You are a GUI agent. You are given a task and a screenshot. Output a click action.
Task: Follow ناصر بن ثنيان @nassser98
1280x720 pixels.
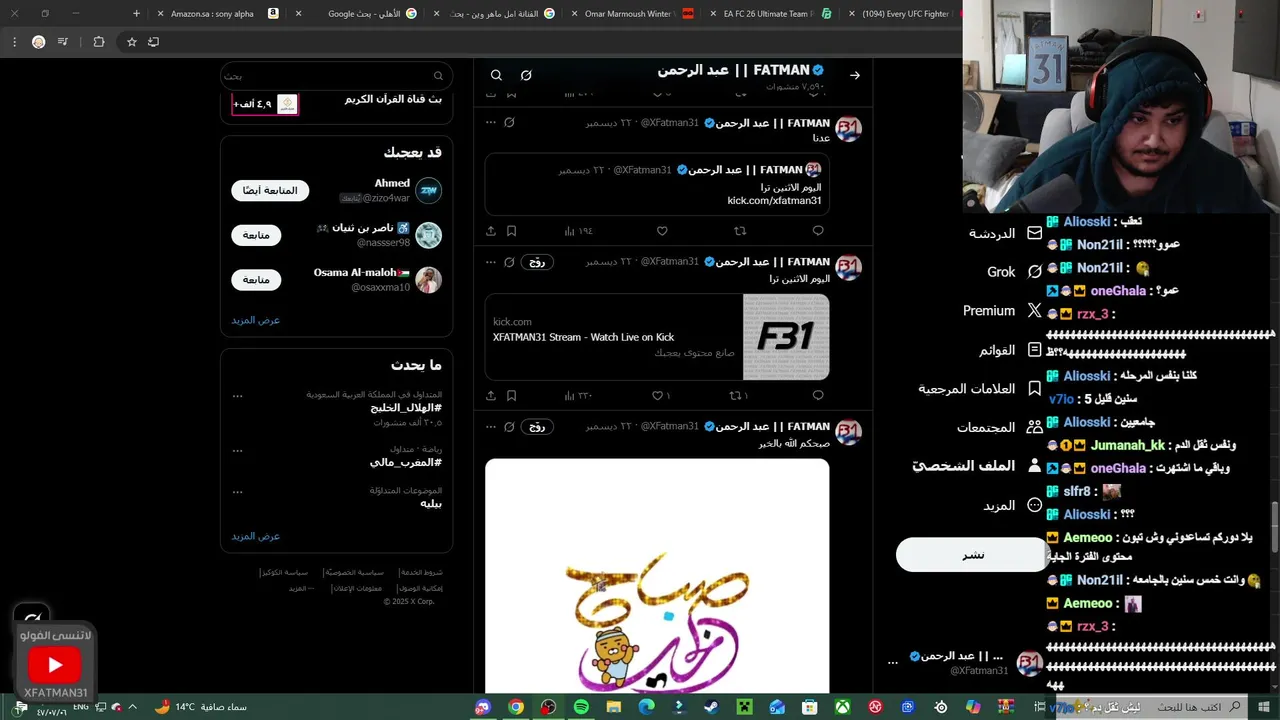tap(256, 235)
